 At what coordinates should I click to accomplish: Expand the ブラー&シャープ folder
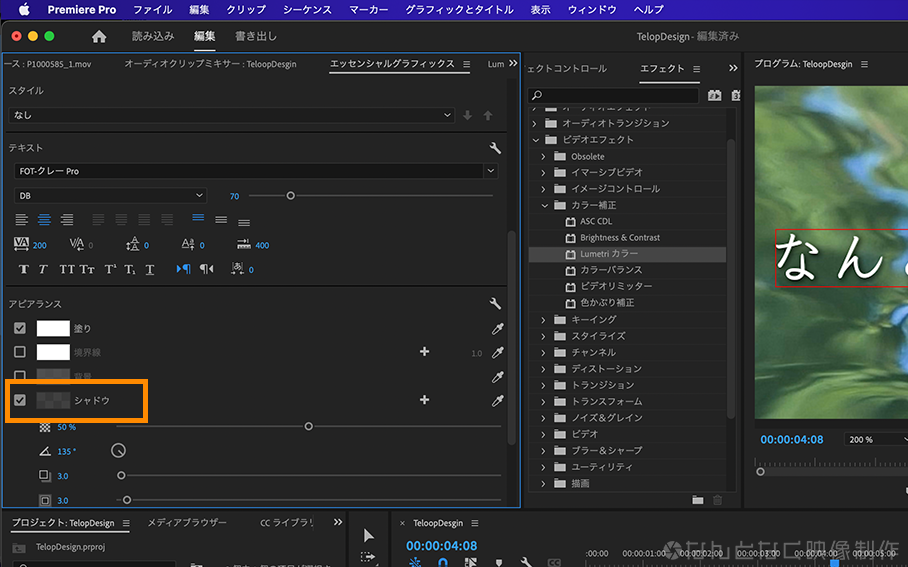pyautogui.click(x=543, y=451)
